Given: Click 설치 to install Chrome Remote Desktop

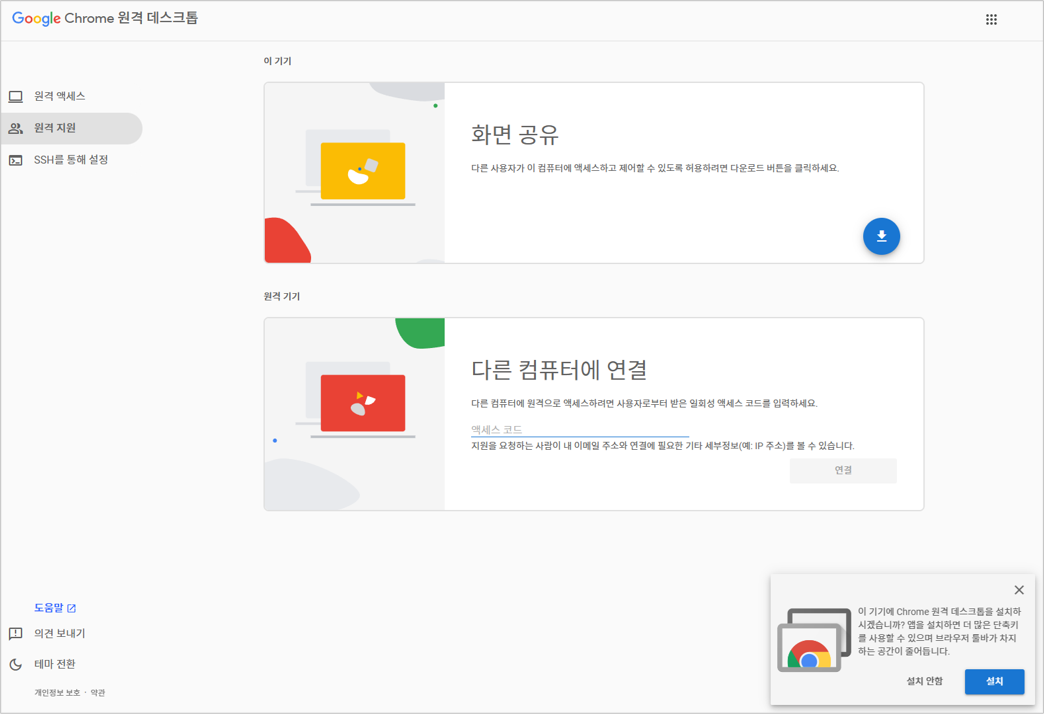Looking at the screenshot, I should (994, 681).
